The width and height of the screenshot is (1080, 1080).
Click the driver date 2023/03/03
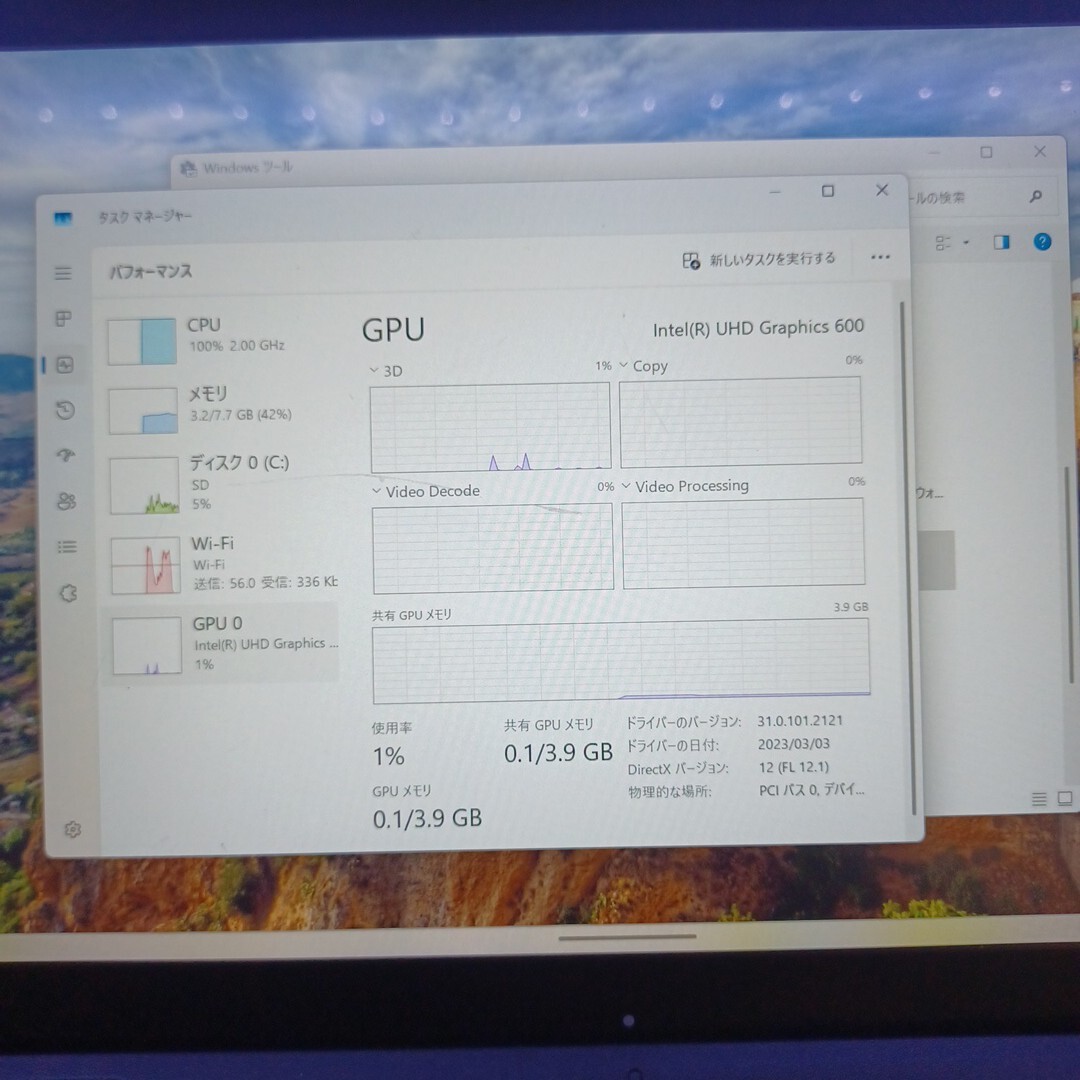793,744
